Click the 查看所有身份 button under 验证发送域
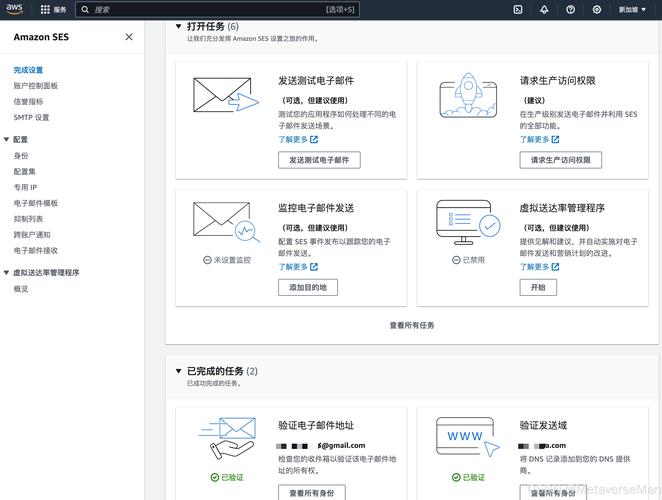 click(553, 492)
